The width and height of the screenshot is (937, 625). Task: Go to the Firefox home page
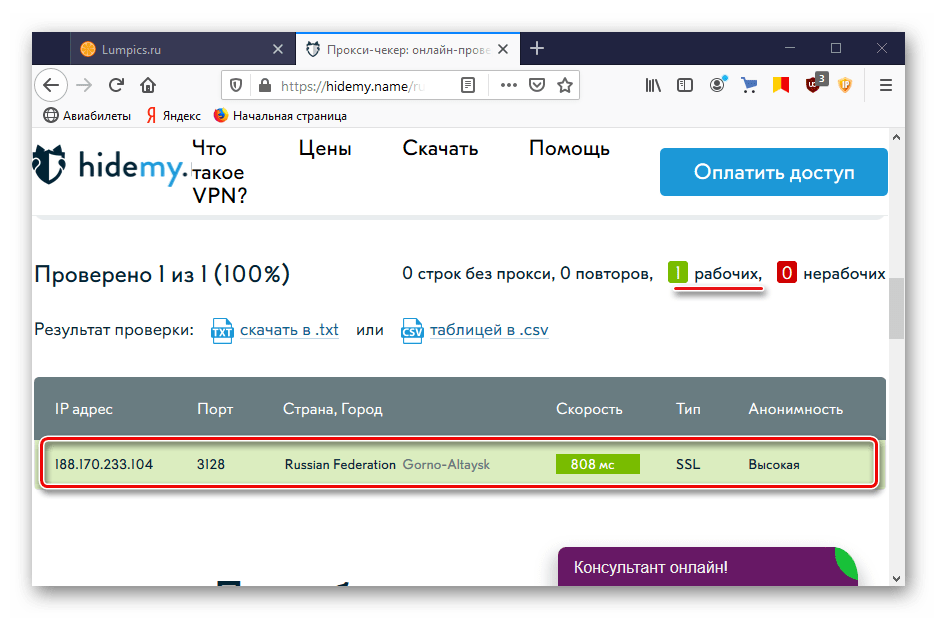click(148, 86)
